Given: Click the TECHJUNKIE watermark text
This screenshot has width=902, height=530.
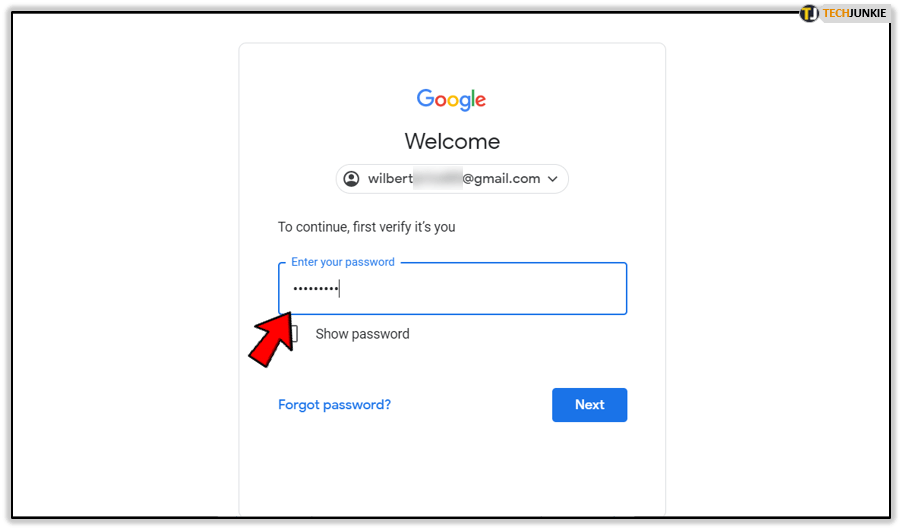Looking at the screenshot, I should (854, 13).
